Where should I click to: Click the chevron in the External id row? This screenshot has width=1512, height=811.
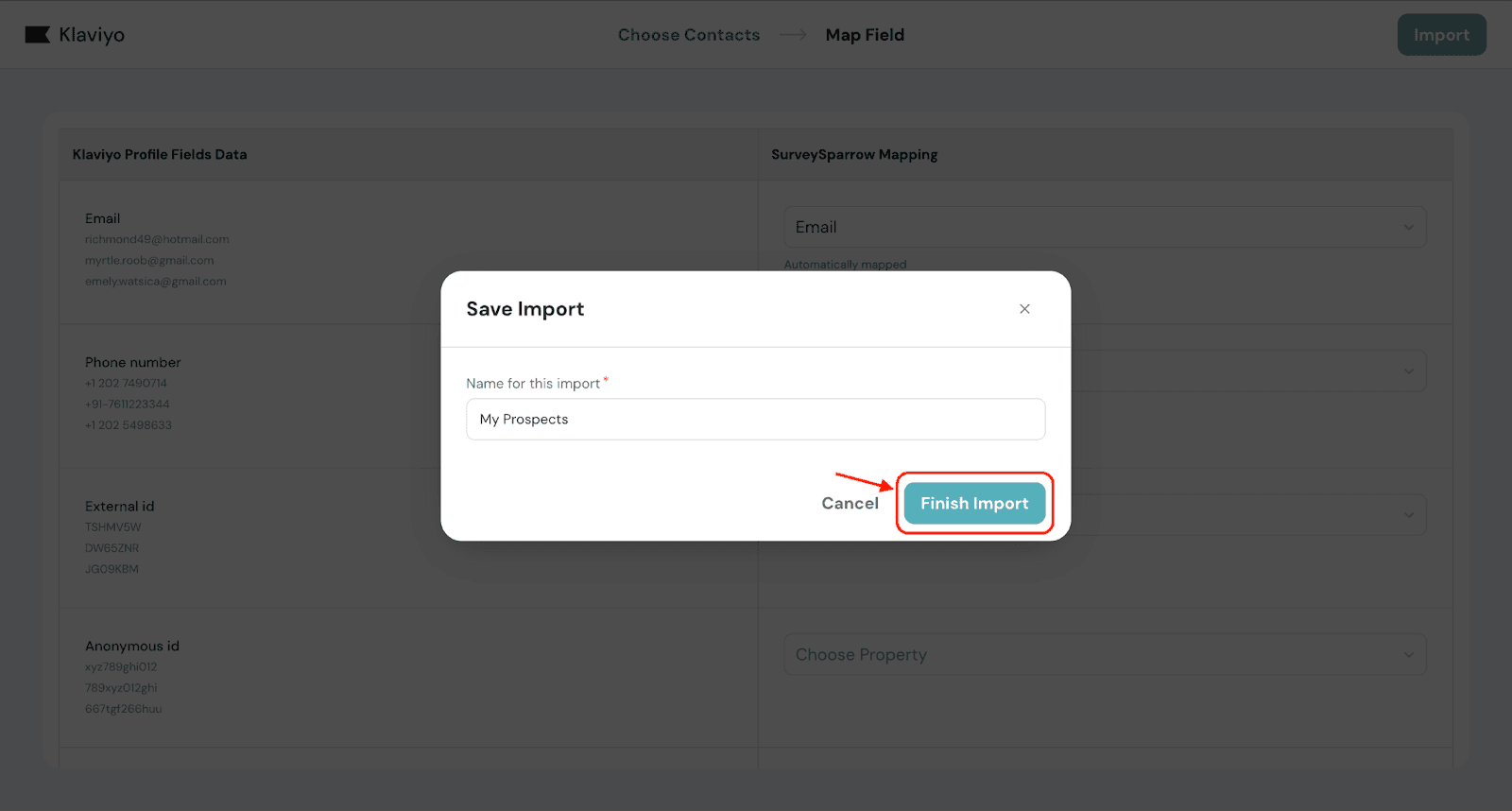click(x=1408, y=515)
